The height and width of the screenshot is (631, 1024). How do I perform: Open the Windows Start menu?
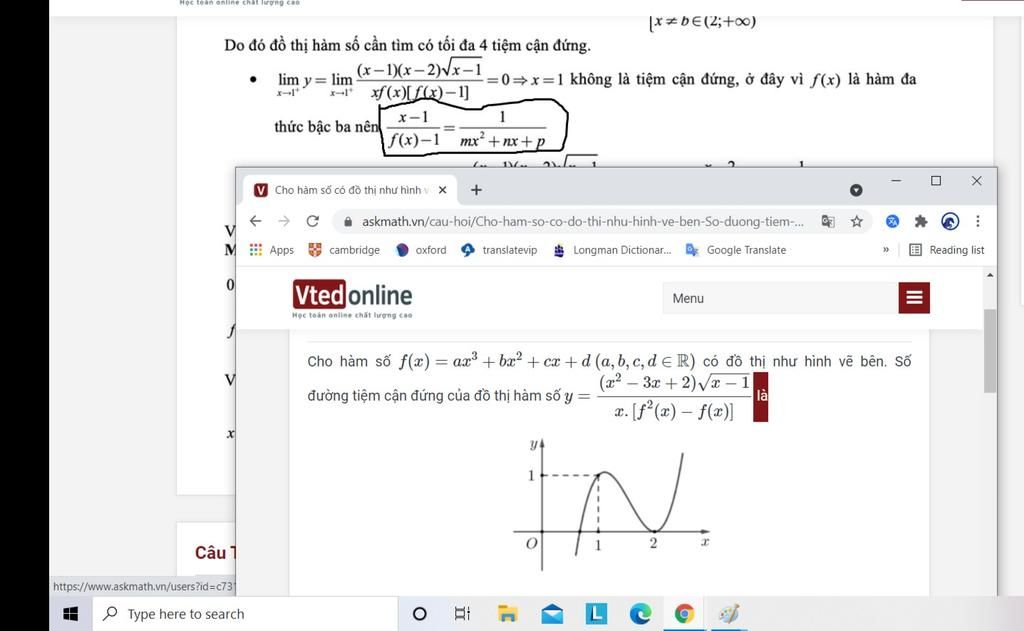[71, 613]
